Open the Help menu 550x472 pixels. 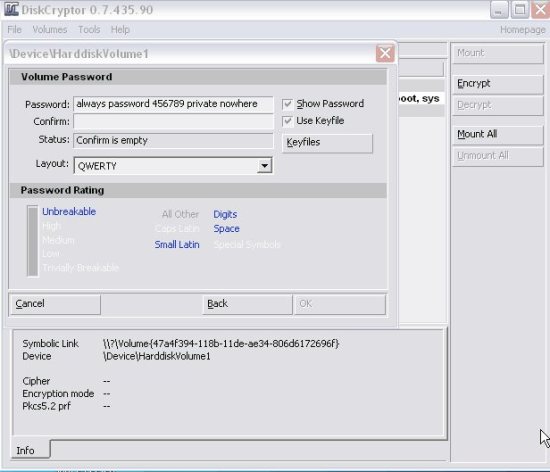120,29
